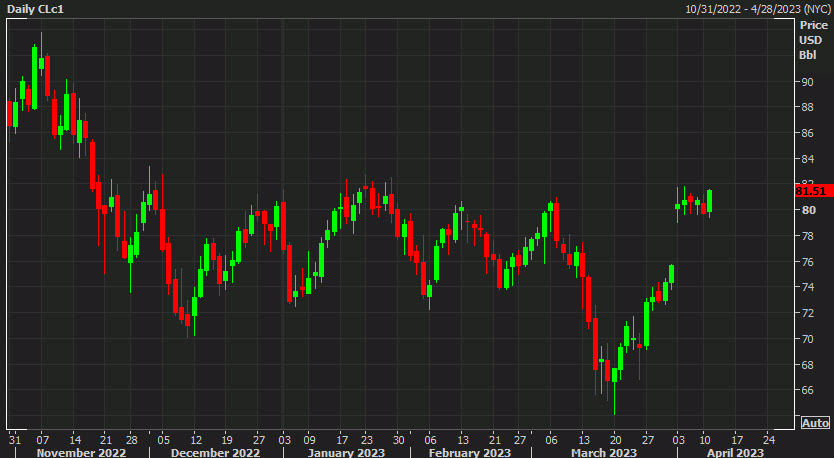Screen dimensions: 834x458
Task: Click the 84 price axis value
Action: point(808,159)
